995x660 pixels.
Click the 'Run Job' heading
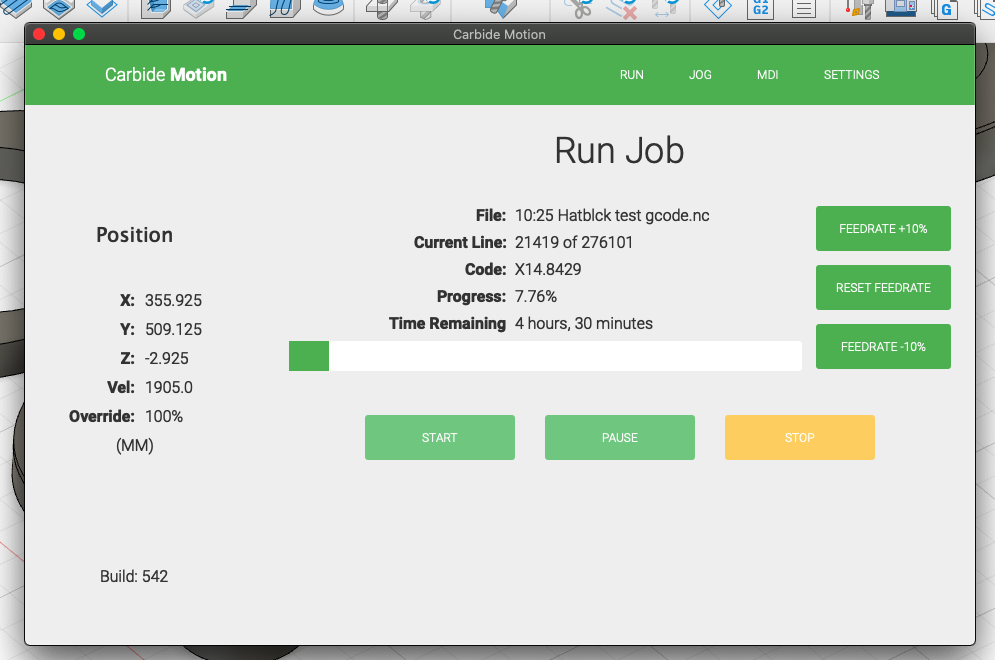pos(619,151)
